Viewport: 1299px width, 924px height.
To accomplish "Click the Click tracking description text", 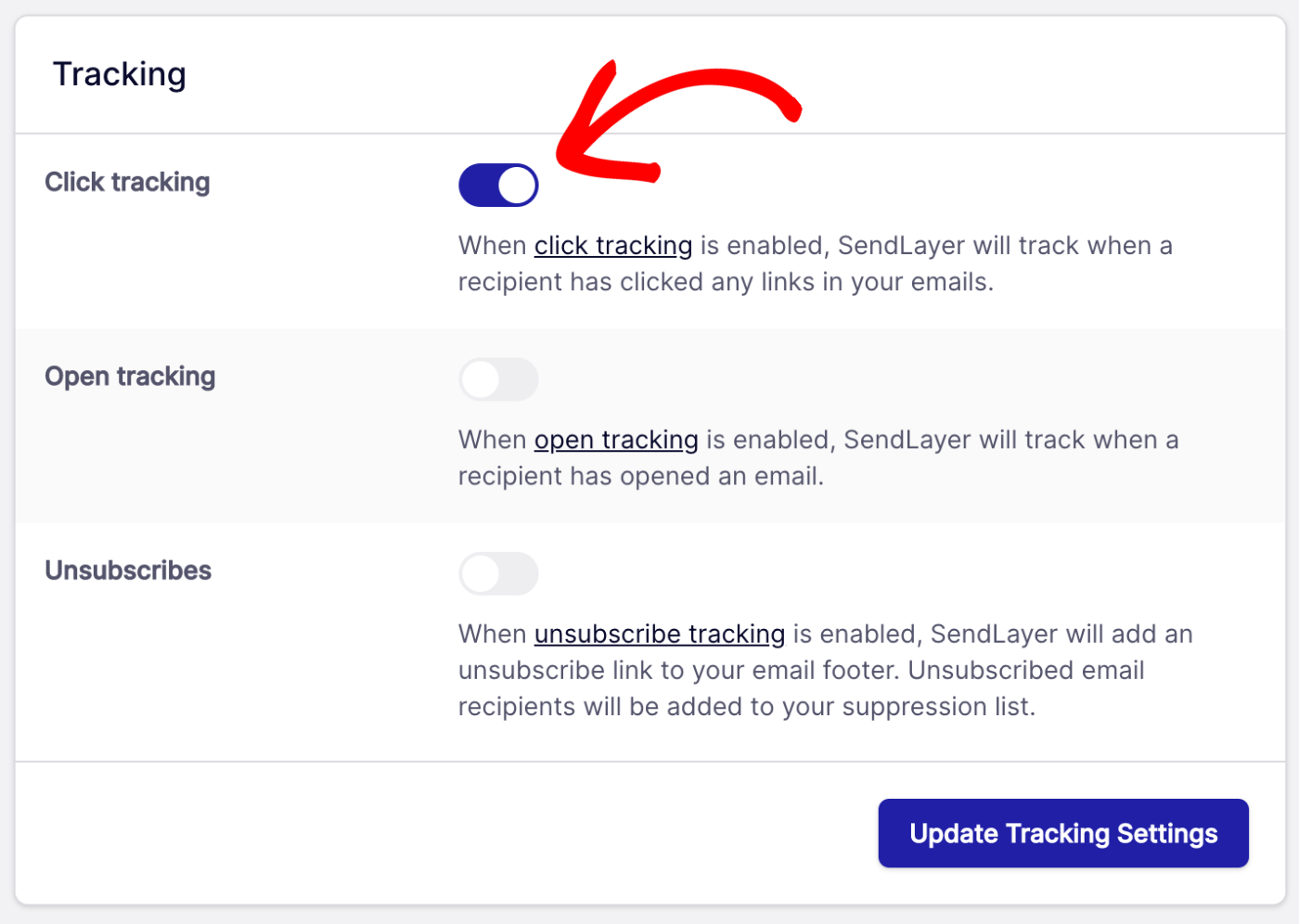I will (x=815, y=263).
